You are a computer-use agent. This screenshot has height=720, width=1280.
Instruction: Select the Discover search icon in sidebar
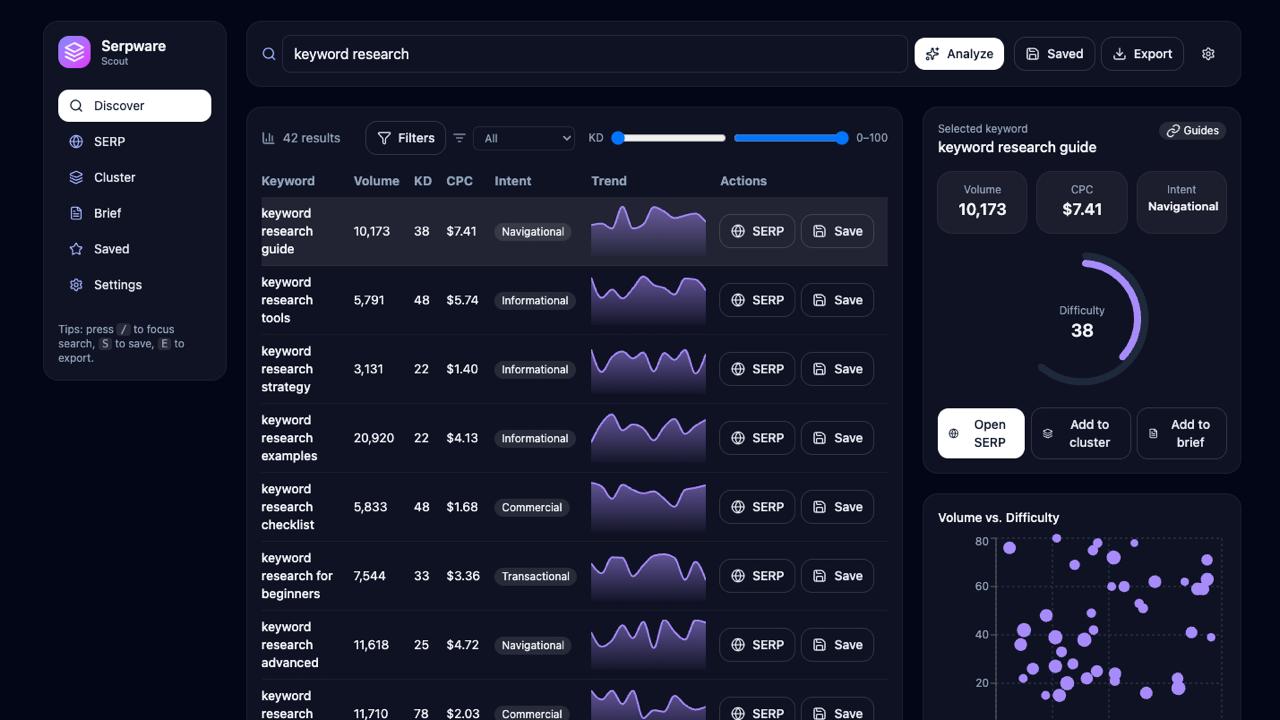(76, 105)
